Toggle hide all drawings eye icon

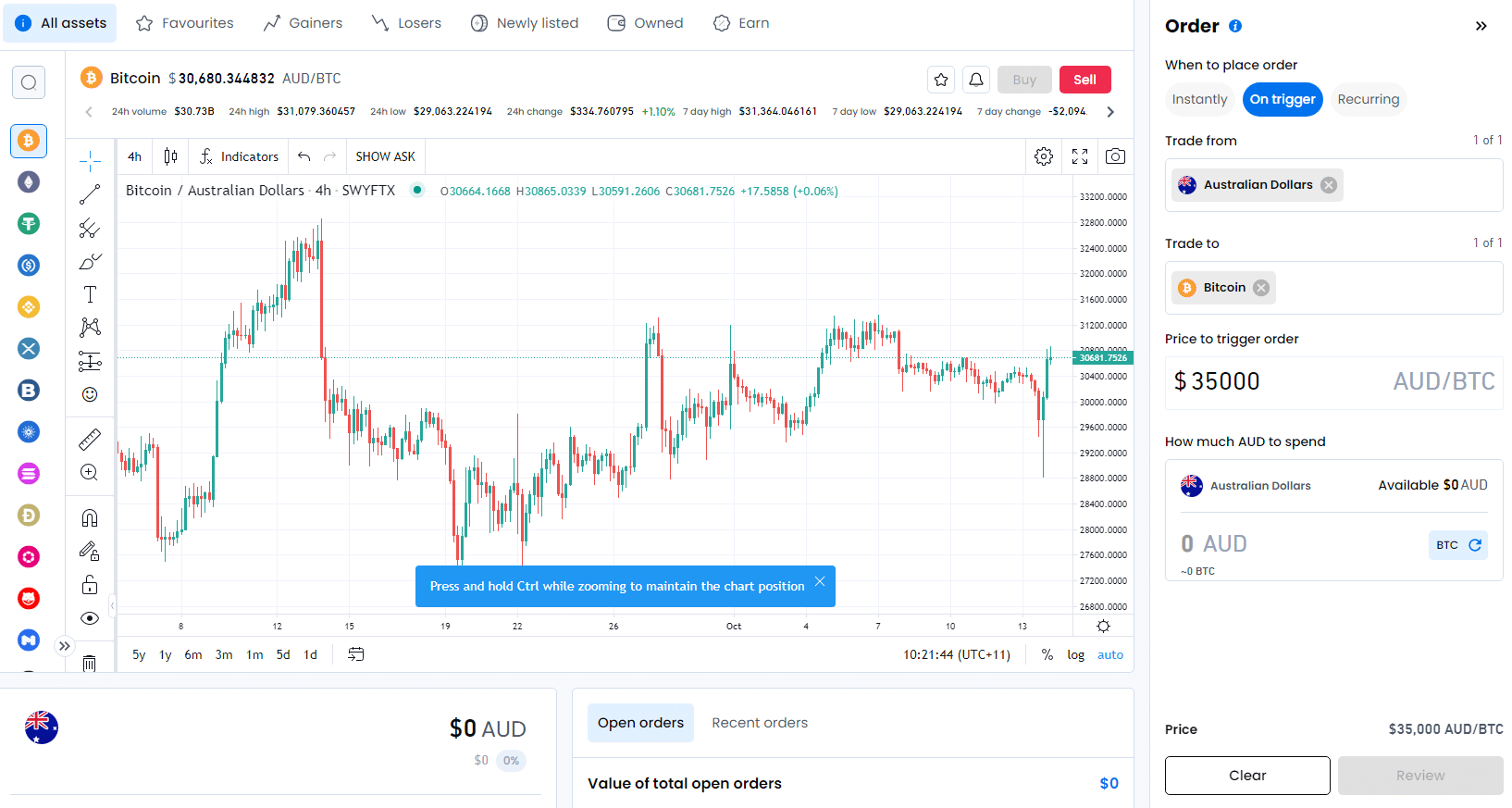(90, 618)
